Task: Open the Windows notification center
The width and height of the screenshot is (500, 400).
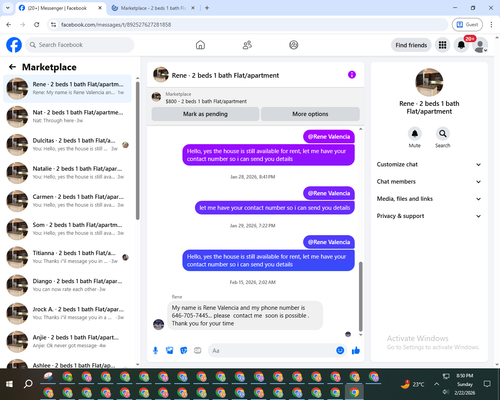Action: click(487, 384)
